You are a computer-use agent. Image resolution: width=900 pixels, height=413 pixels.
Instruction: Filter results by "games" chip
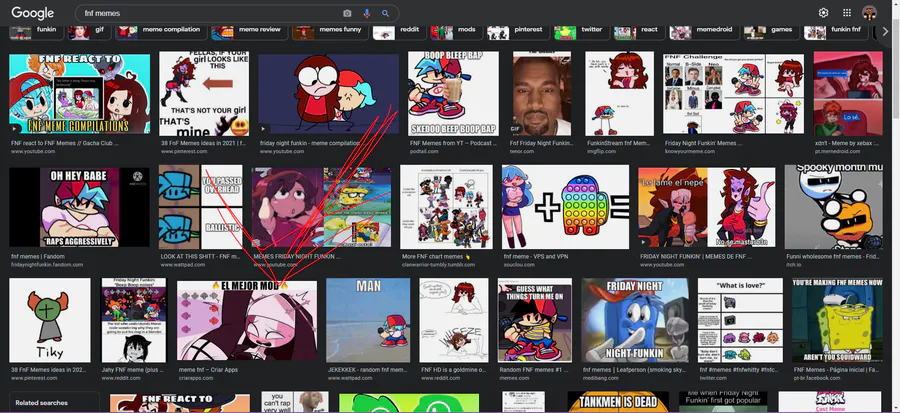click(x=771, y=30)
